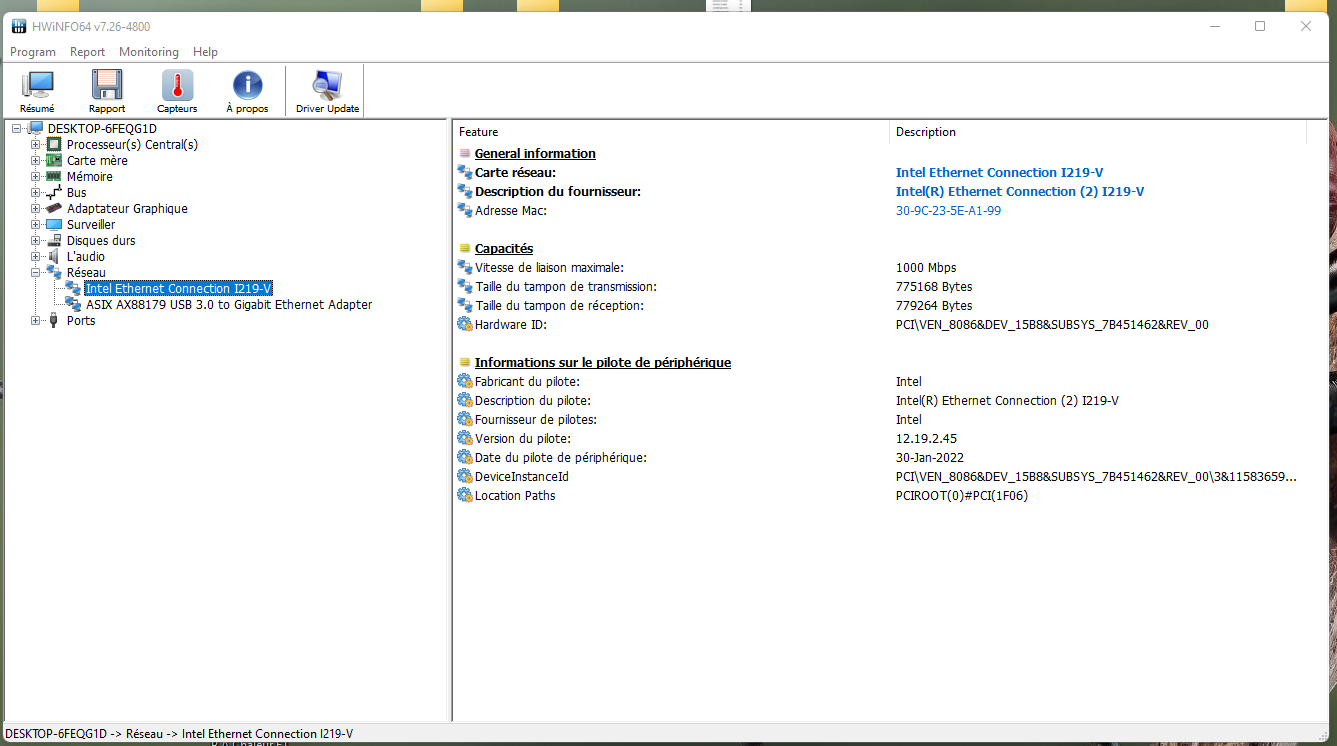Click gear icon beside Location Paths
The width and height of the screenshot is (1337, 746).
pyautogui.click(x=464, y=495)
